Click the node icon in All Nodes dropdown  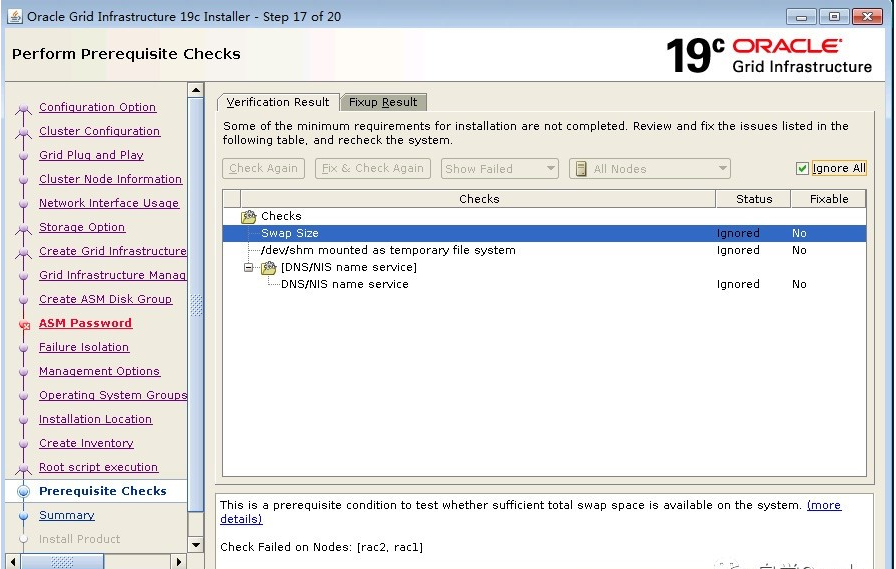(x=581, y=169)
